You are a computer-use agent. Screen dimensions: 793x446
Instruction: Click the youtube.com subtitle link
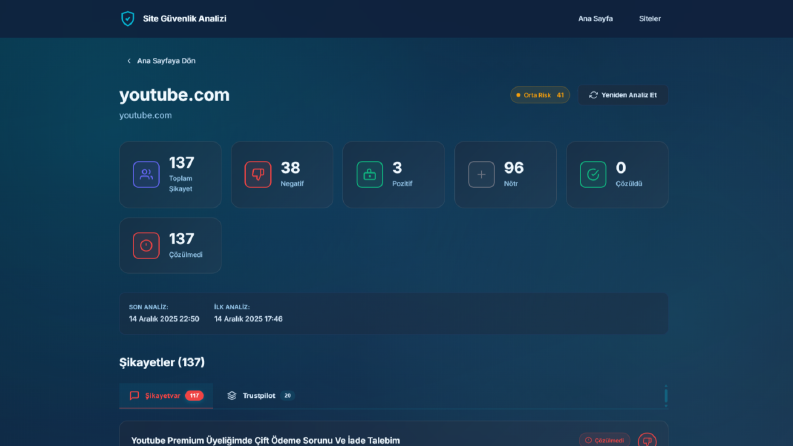click(146, 115)
